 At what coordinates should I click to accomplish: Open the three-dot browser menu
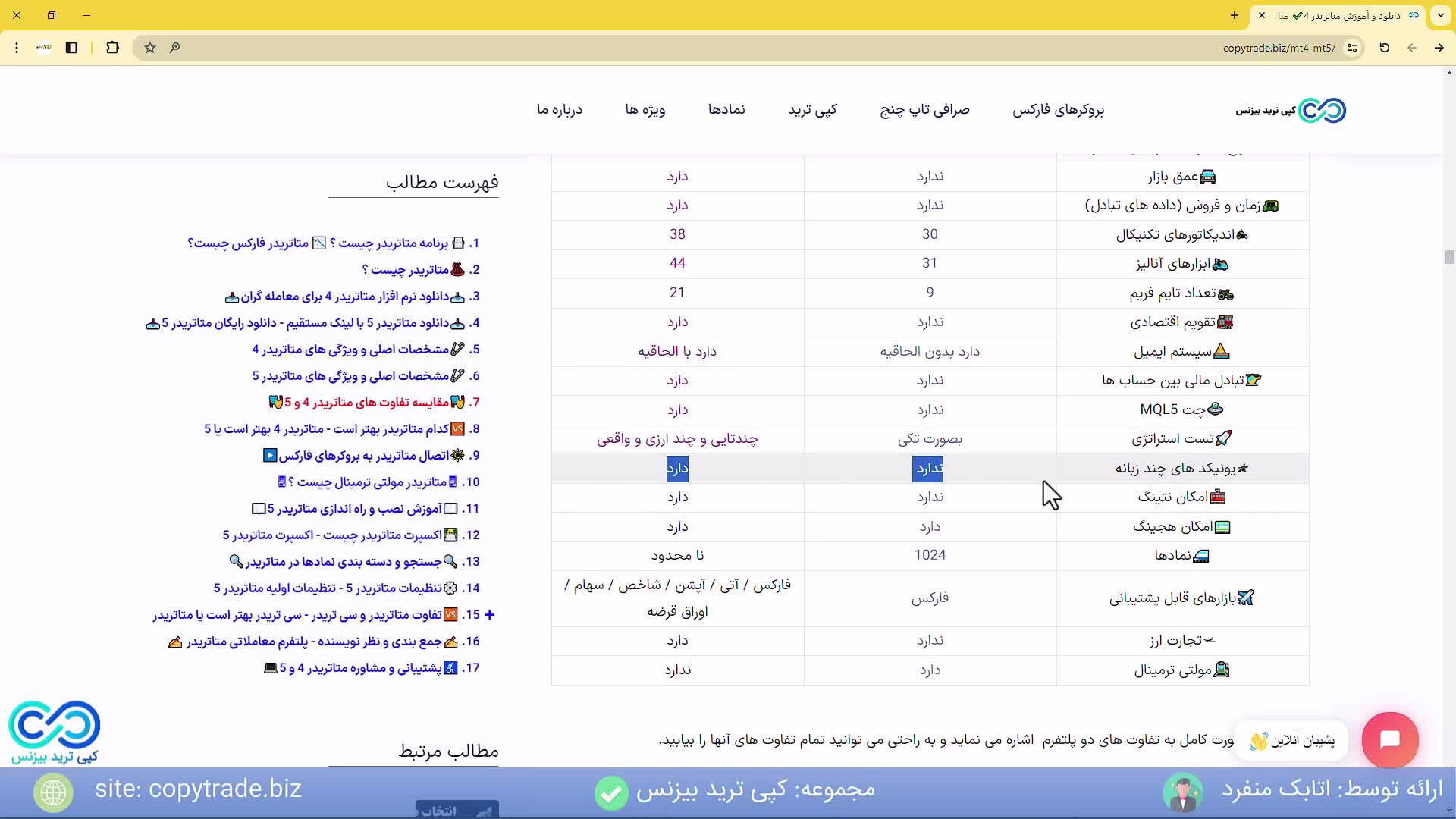pyautogui.click(x=16, y=47)
